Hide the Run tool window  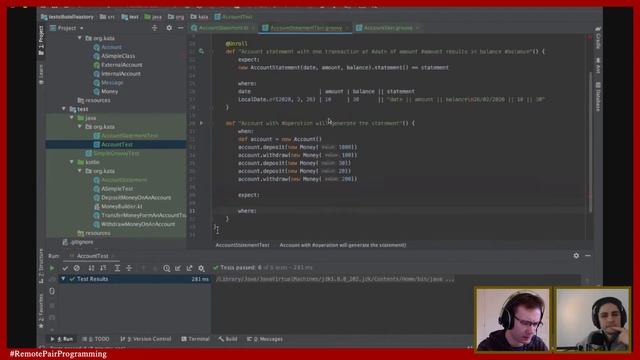(588, 256)
